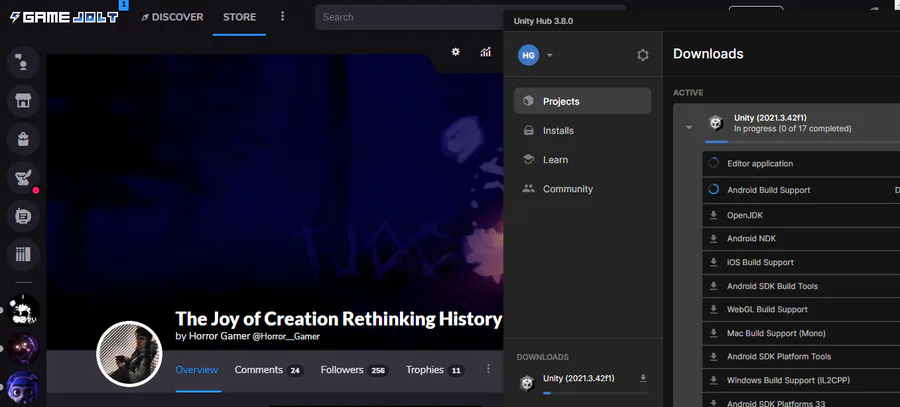Select the OpenJDK row text
Image resolution: width=900 pixels, height=407 pixels.
[745, 215]
